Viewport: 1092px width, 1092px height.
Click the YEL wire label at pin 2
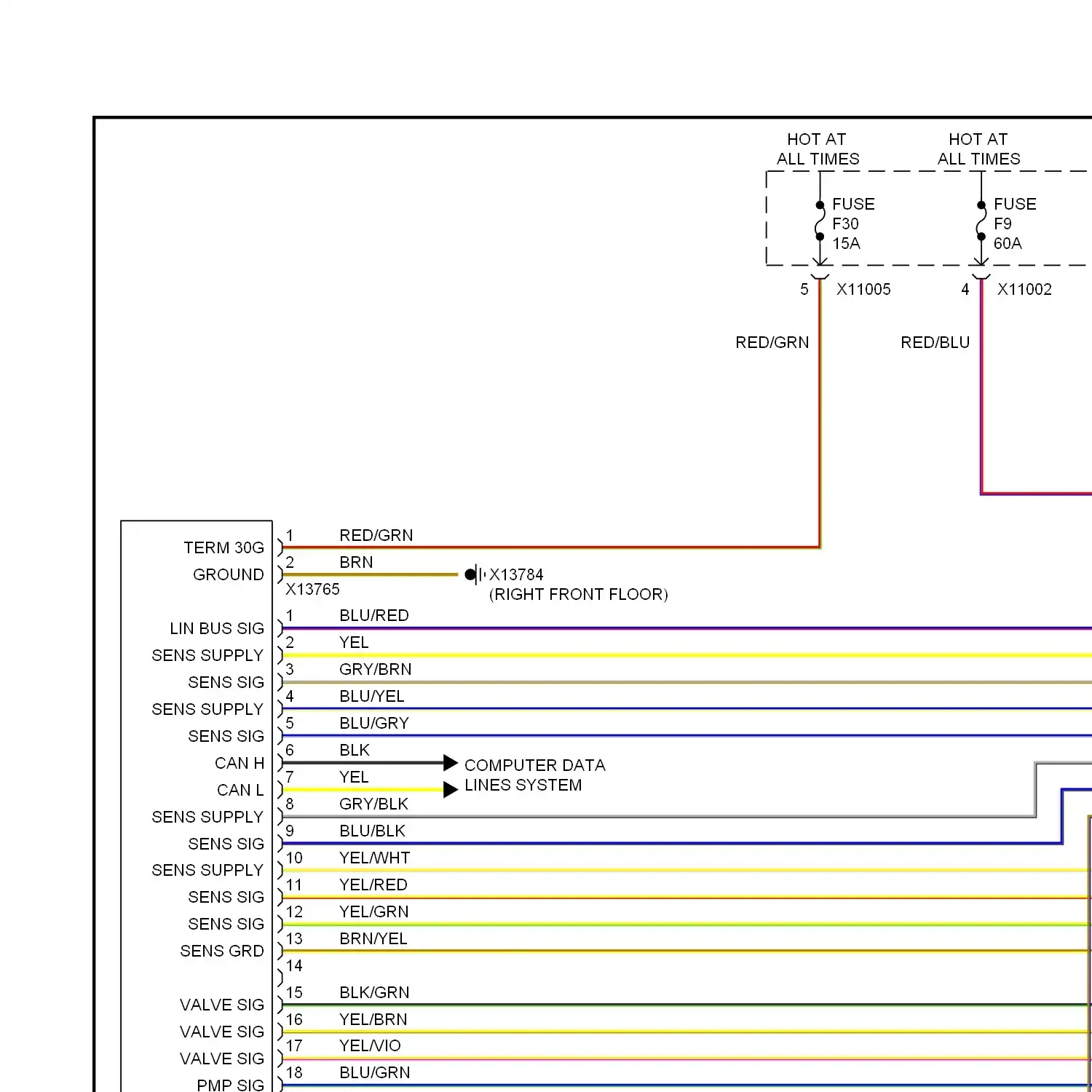click(354, 642)
